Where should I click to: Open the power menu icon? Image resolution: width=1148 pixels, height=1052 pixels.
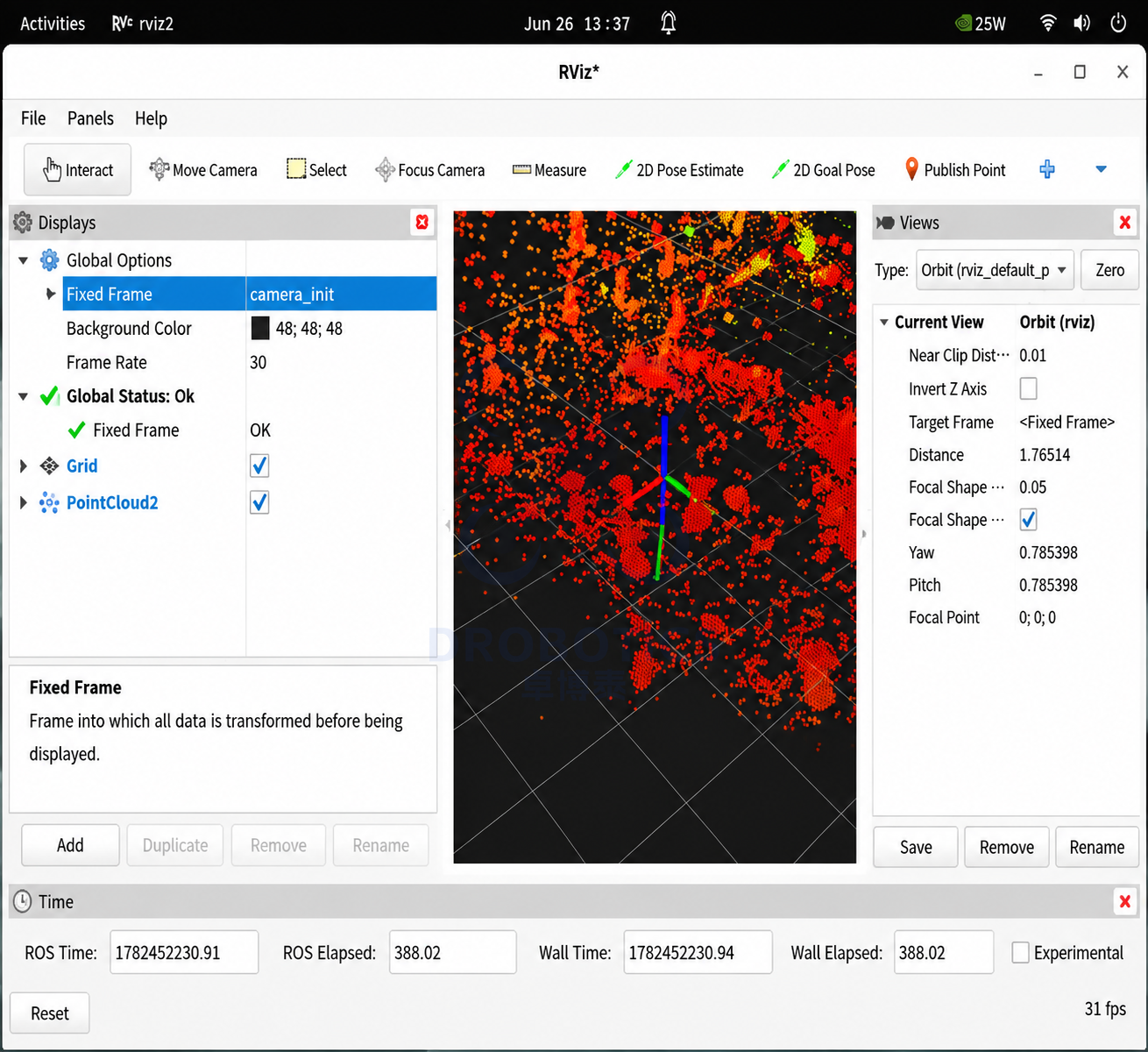pyautogui.click(x=1118, y=23)
